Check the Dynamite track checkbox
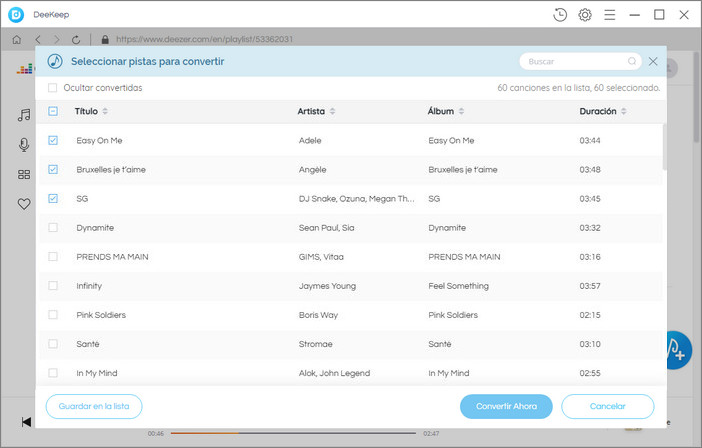 [53, 227]
